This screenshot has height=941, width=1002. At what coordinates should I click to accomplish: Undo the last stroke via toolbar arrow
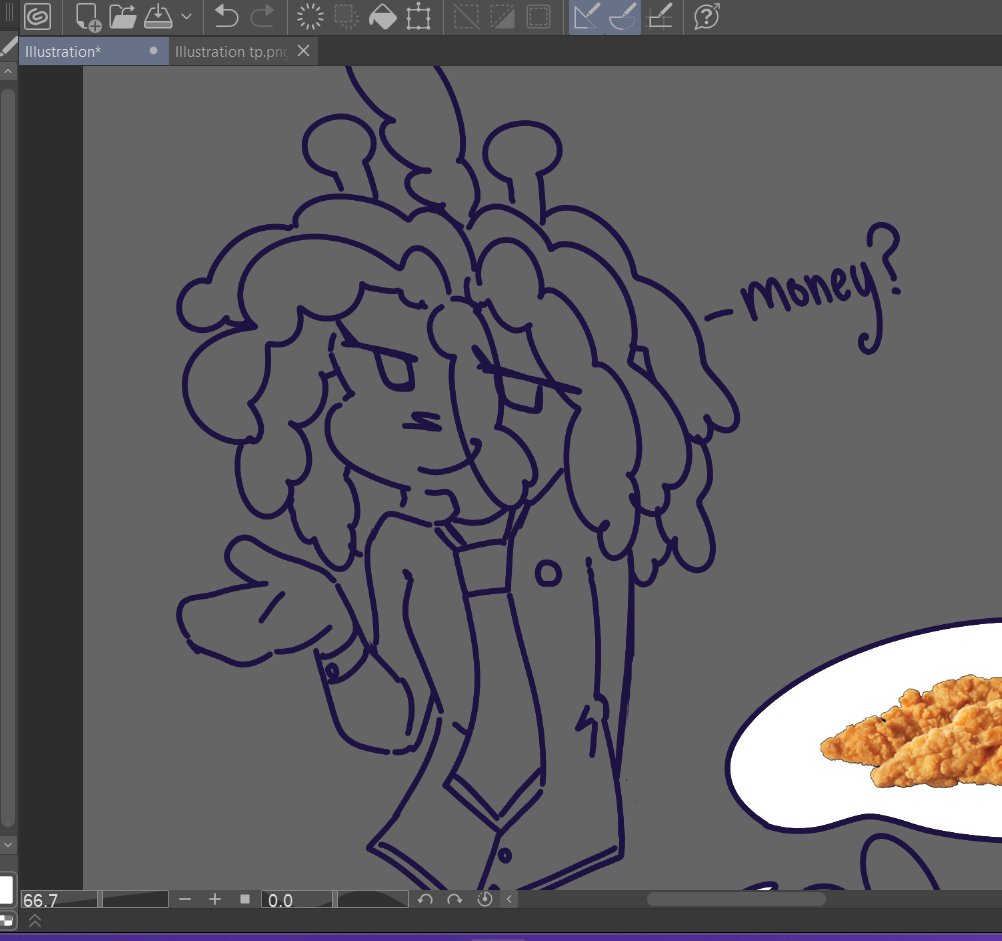point(227,17)
